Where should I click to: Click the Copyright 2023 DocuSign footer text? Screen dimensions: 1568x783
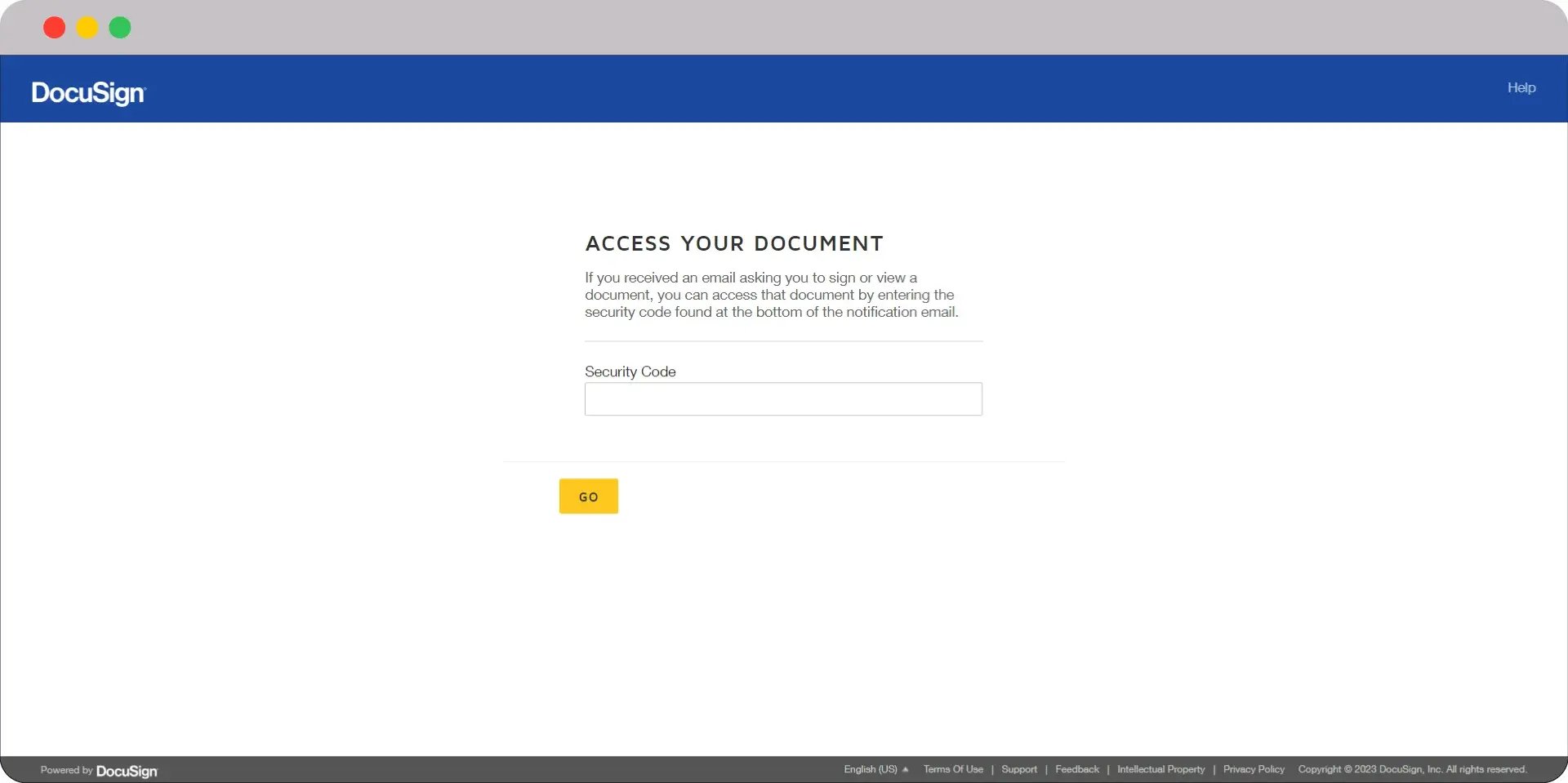click(x=1411, y=769)
